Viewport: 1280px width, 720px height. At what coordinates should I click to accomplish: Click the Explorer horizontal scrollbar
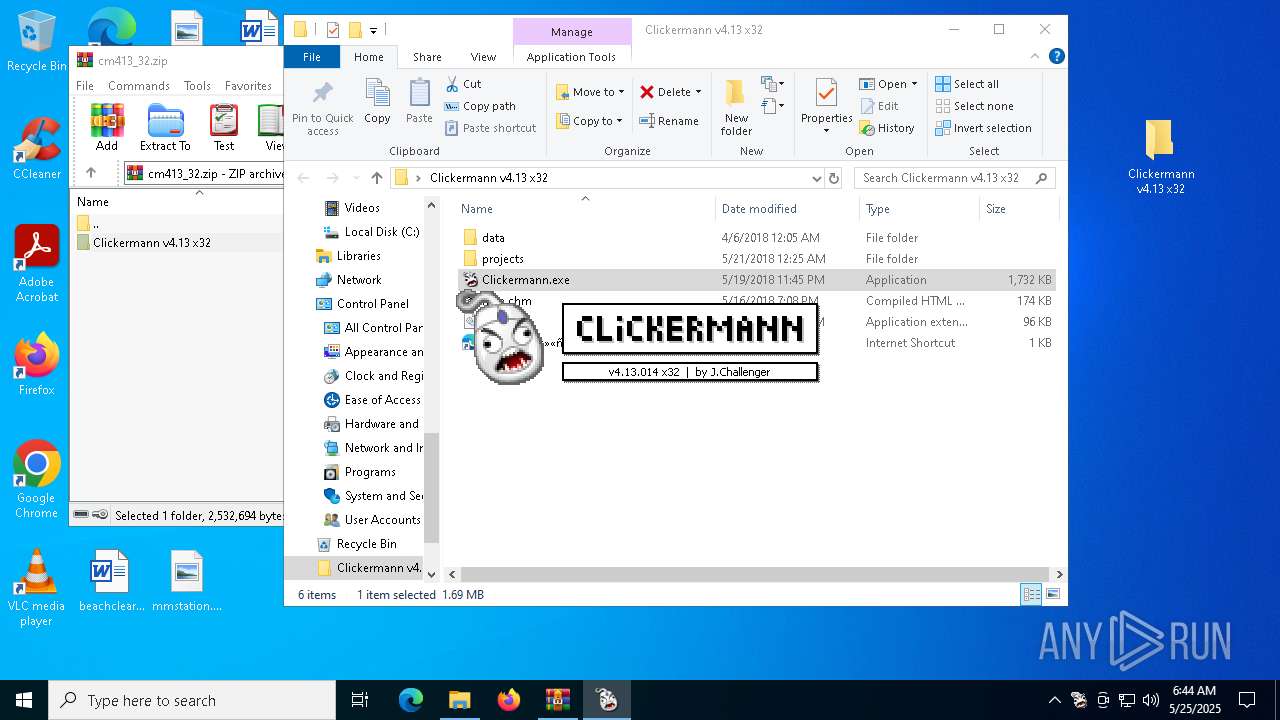[x=756, y=574]
